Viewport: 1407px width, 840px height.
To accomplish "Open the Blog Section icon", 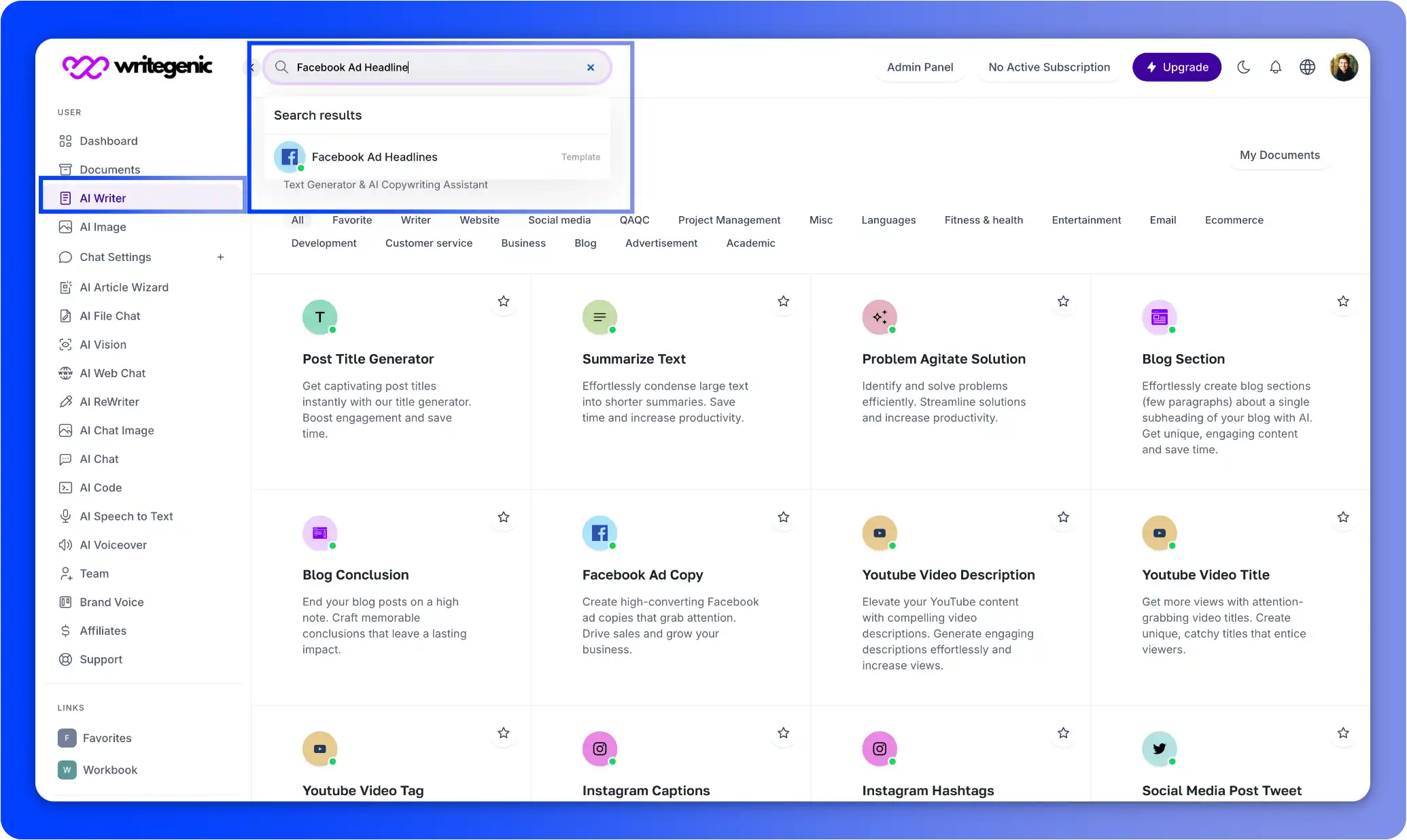I will click(1160, 317).
